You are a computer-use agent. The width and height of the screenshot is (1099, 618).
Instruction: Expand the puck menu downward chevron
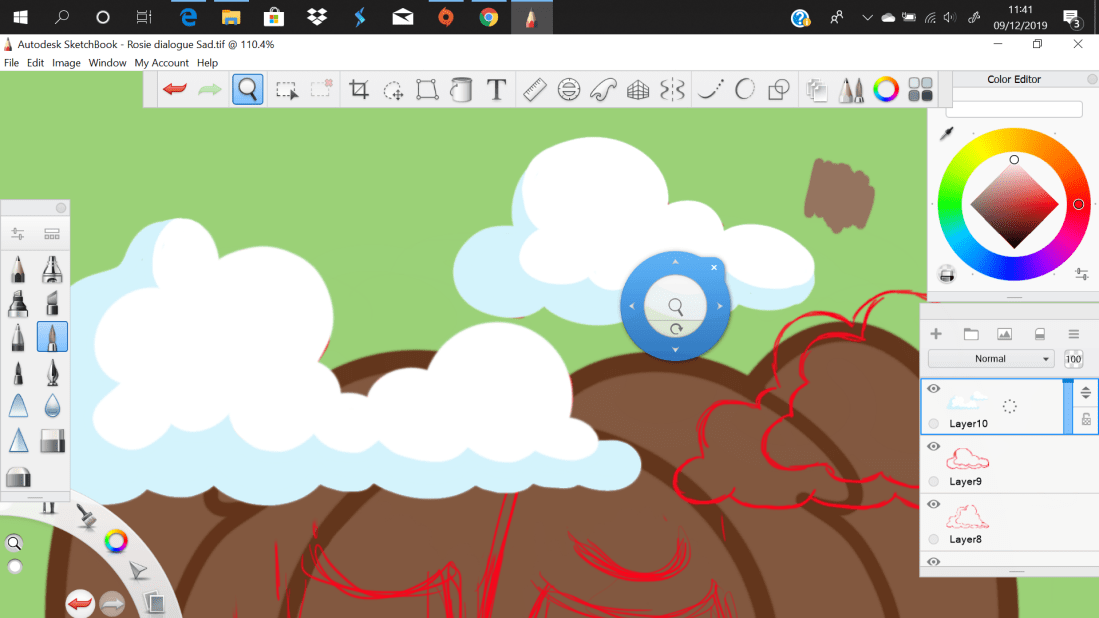click(x=675, y=349)
